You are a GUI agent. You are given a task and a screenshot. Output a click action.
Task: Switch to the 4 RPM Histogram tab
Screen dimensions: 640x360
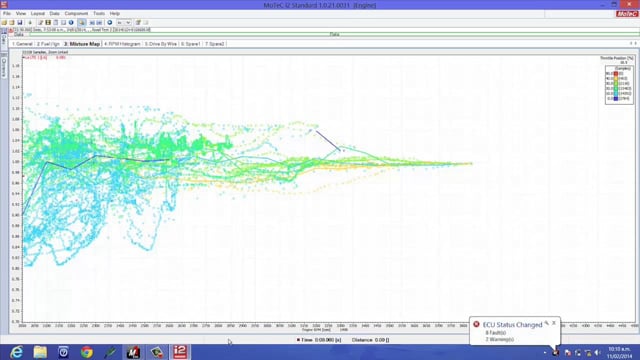point(122,44)
